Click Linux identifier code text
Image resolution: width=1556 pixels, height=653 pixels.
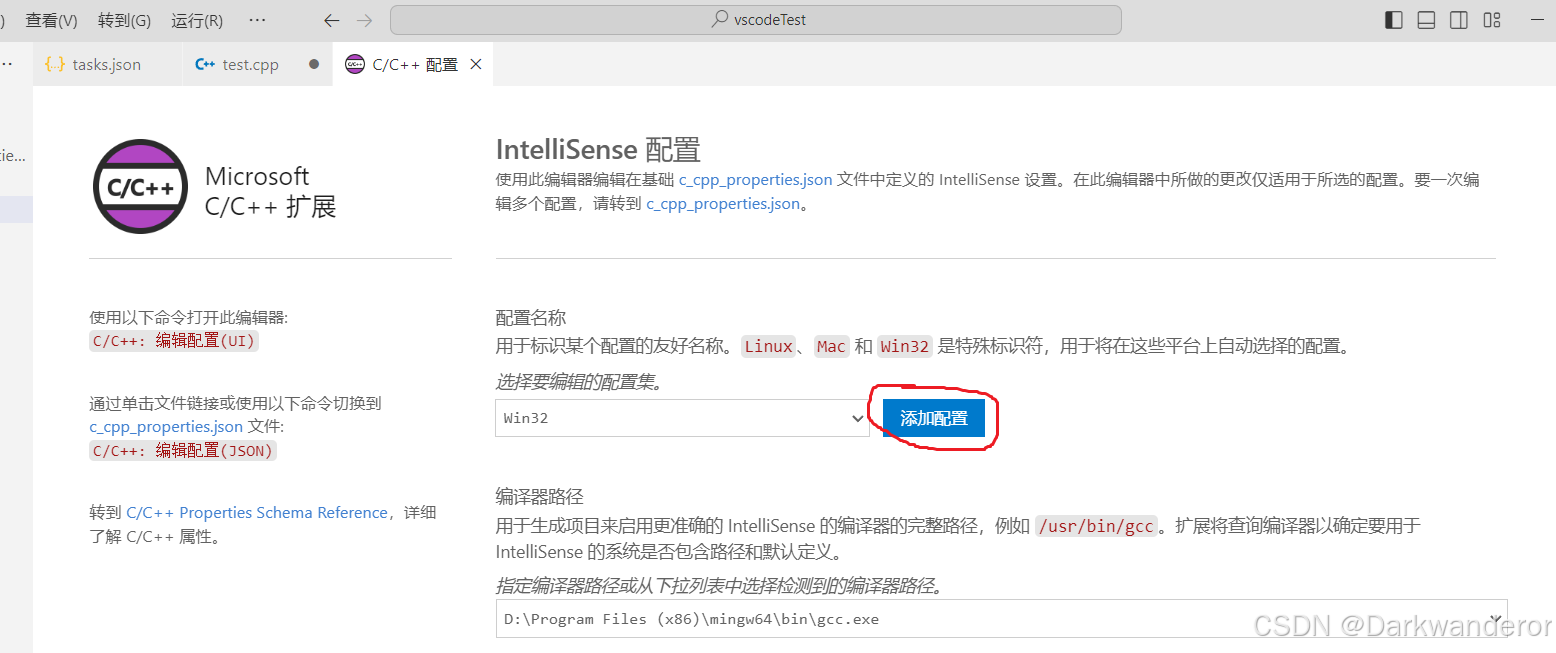768,347
